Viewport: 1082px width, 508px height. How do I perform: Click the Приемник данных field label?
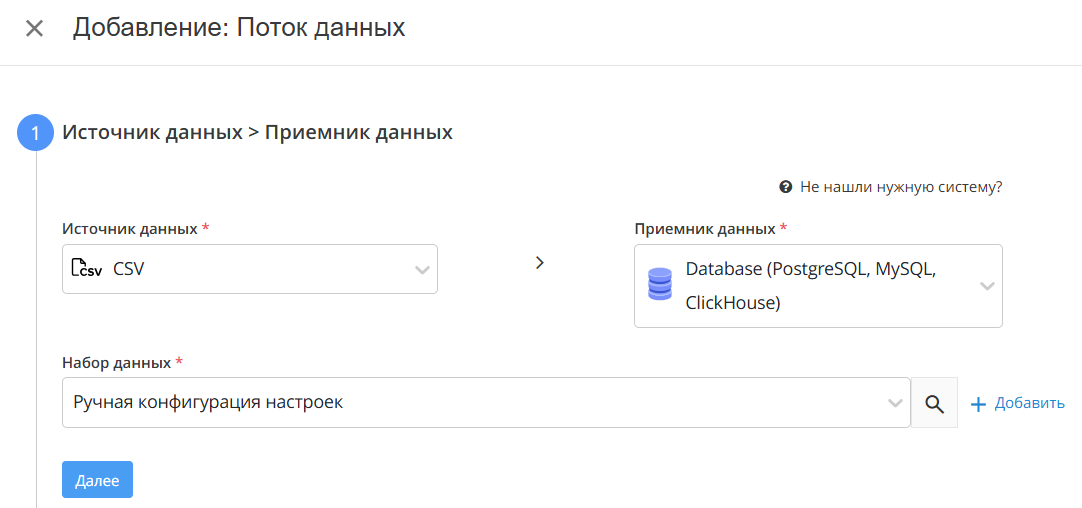705,228
